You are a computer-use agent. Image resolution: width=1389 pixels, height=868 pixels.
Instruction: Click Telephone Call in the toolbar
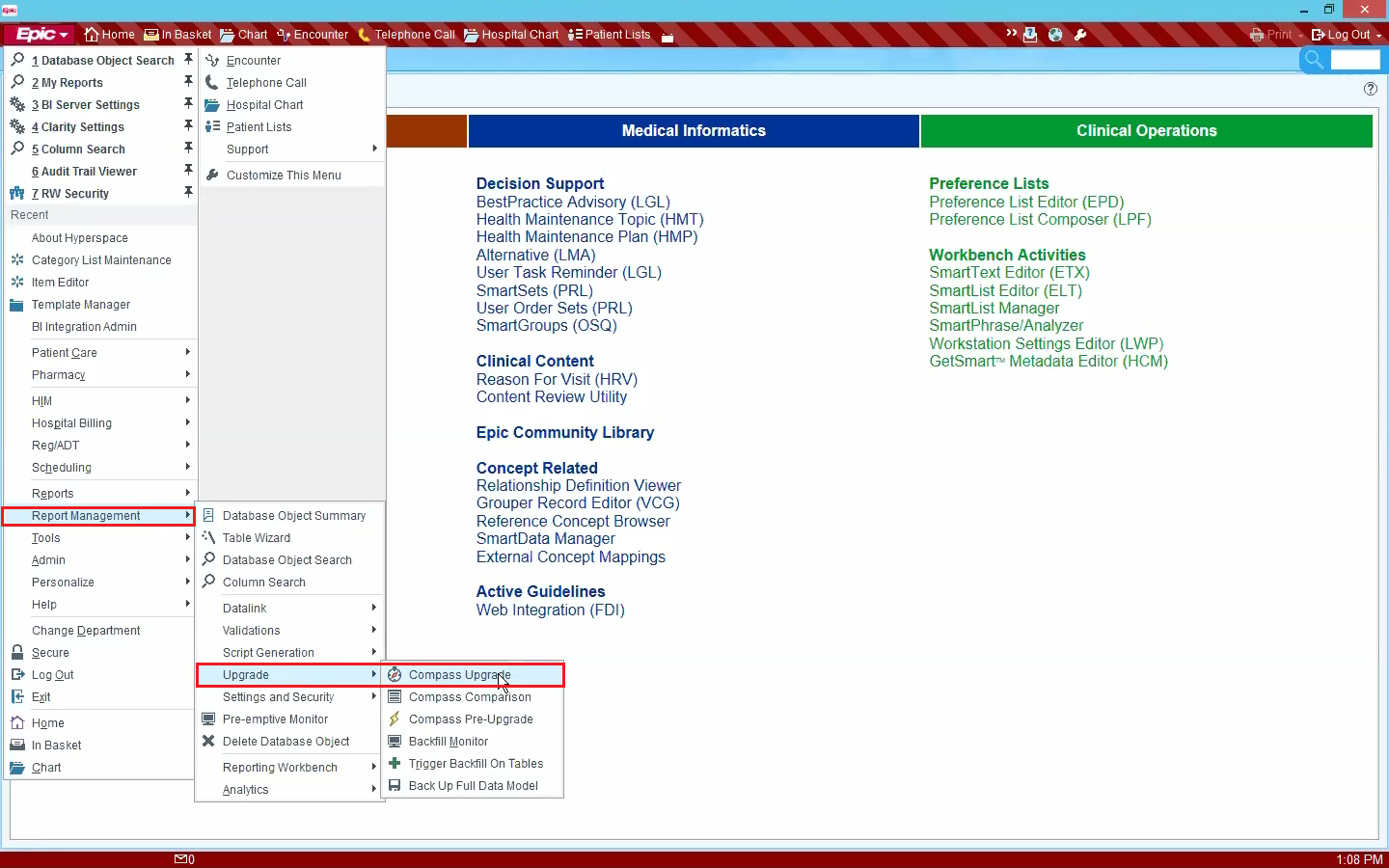(x=406, y=35)
